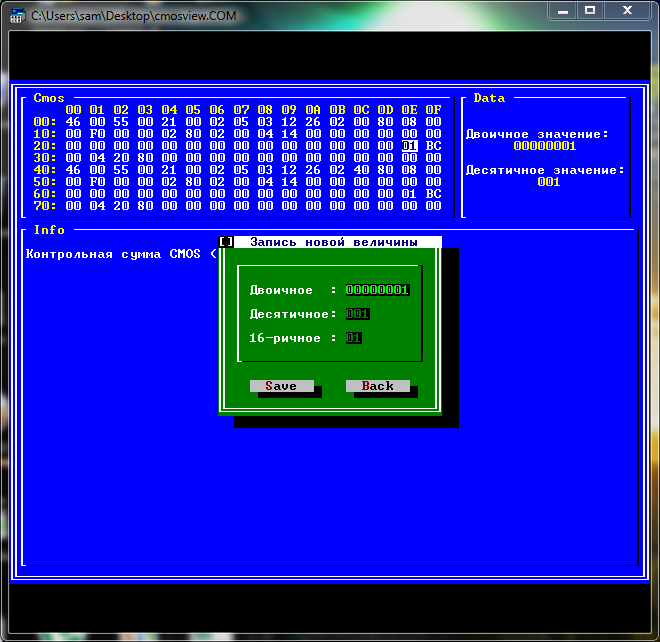The height and width of the screenshot is (642, 660).
Task: Click column header 0F in Cmos table
Action: click(x=434, y=110)
